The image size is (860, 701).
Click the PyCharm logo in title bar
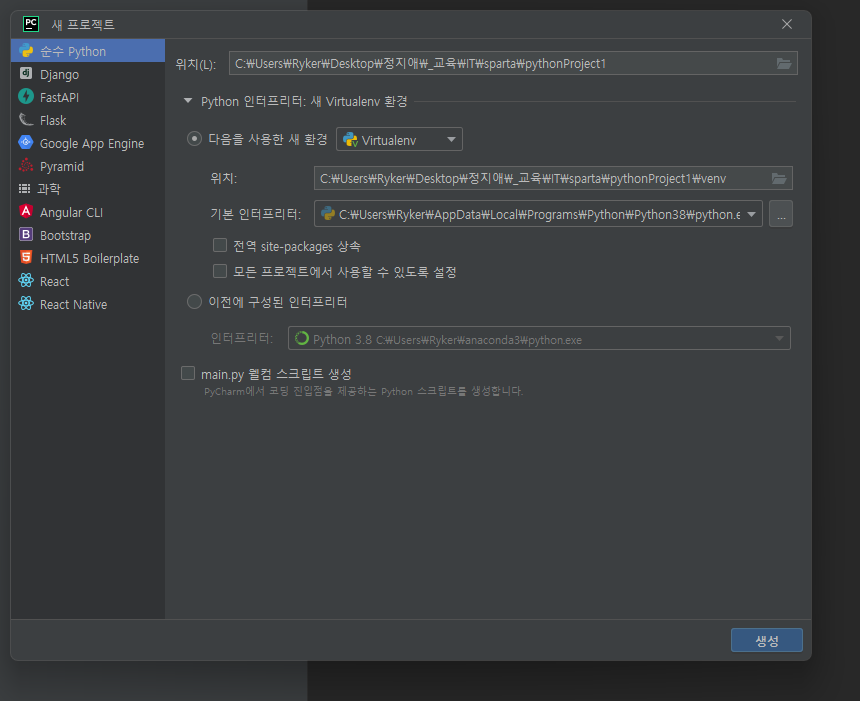coord(31,24)
